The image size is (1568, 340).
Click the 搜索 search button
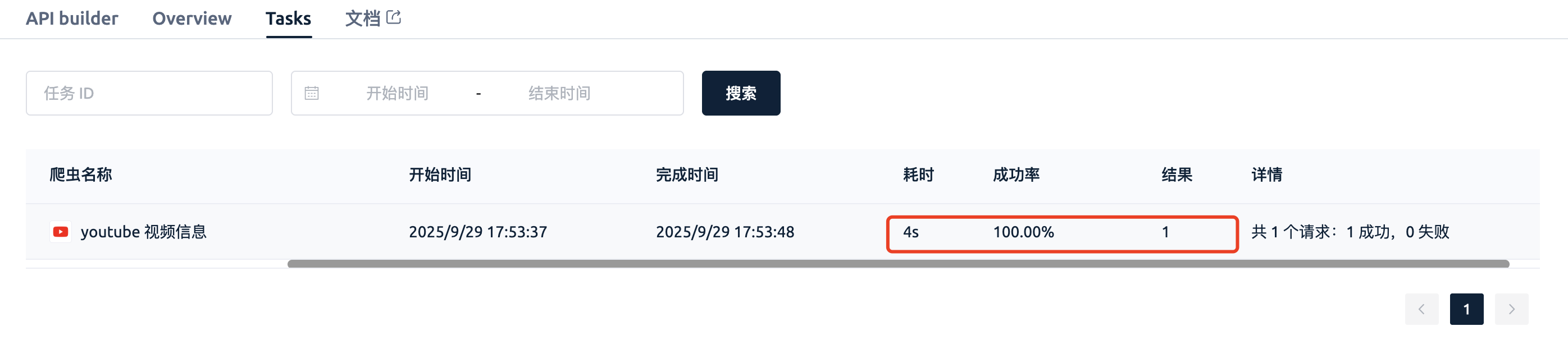click(741, 93)
